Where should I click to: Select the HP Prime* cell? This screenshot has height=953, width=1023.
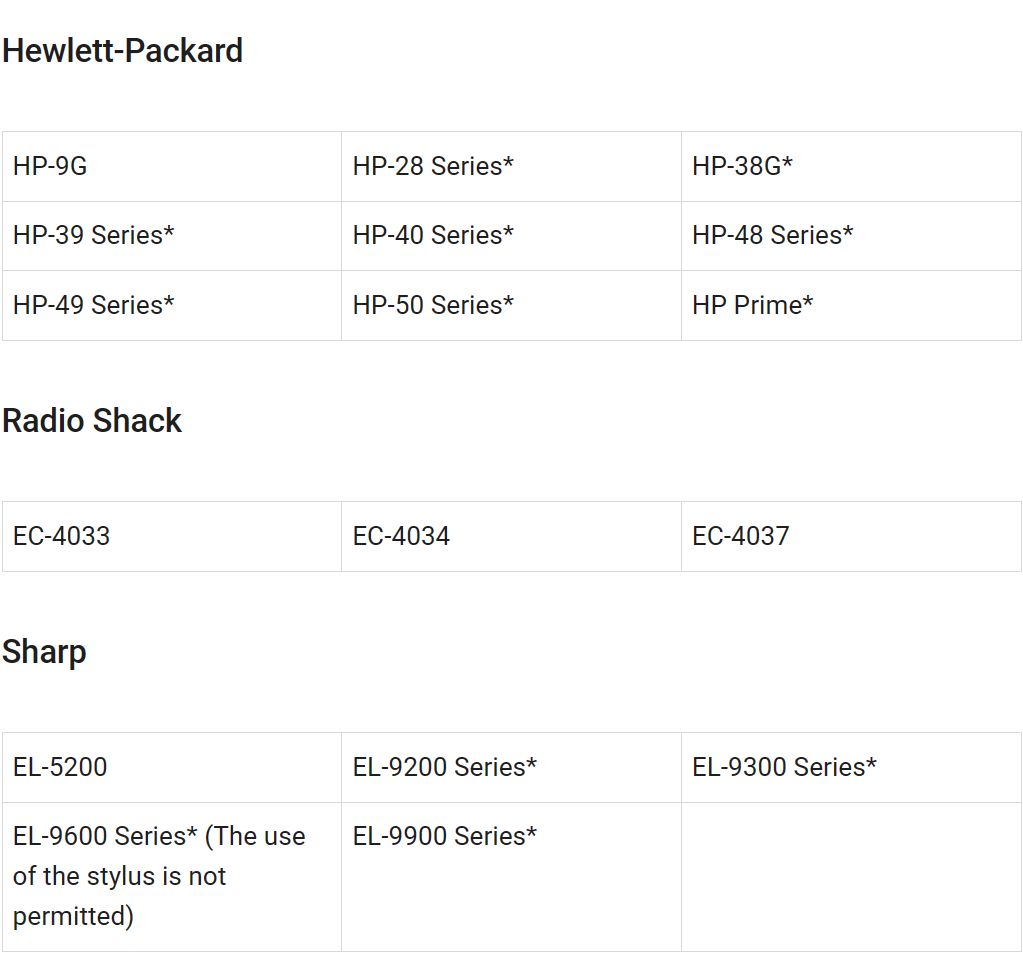(851, 305)
